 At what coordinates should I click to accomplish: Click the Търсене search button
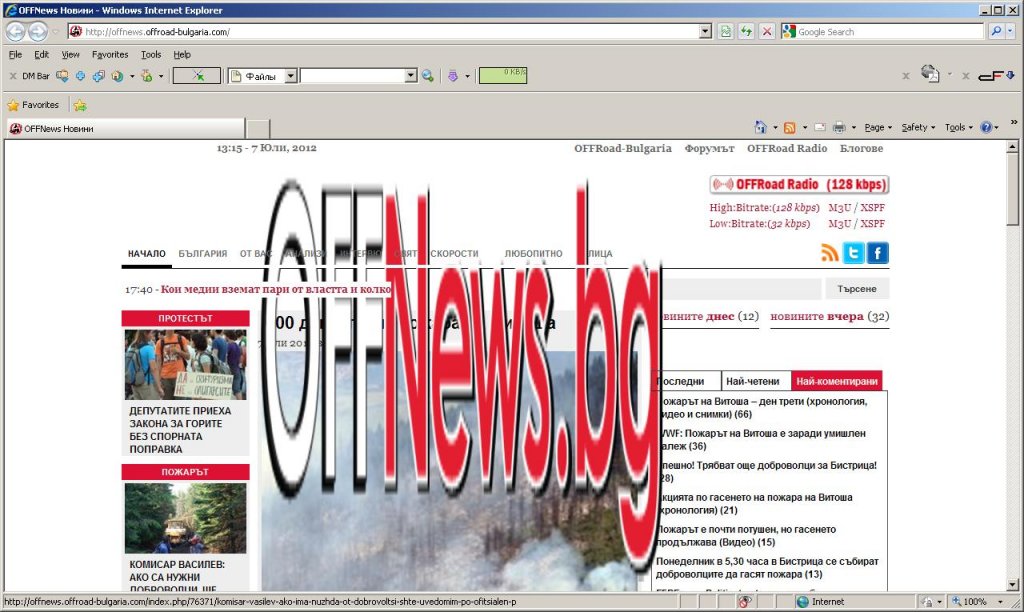point(856,288)
